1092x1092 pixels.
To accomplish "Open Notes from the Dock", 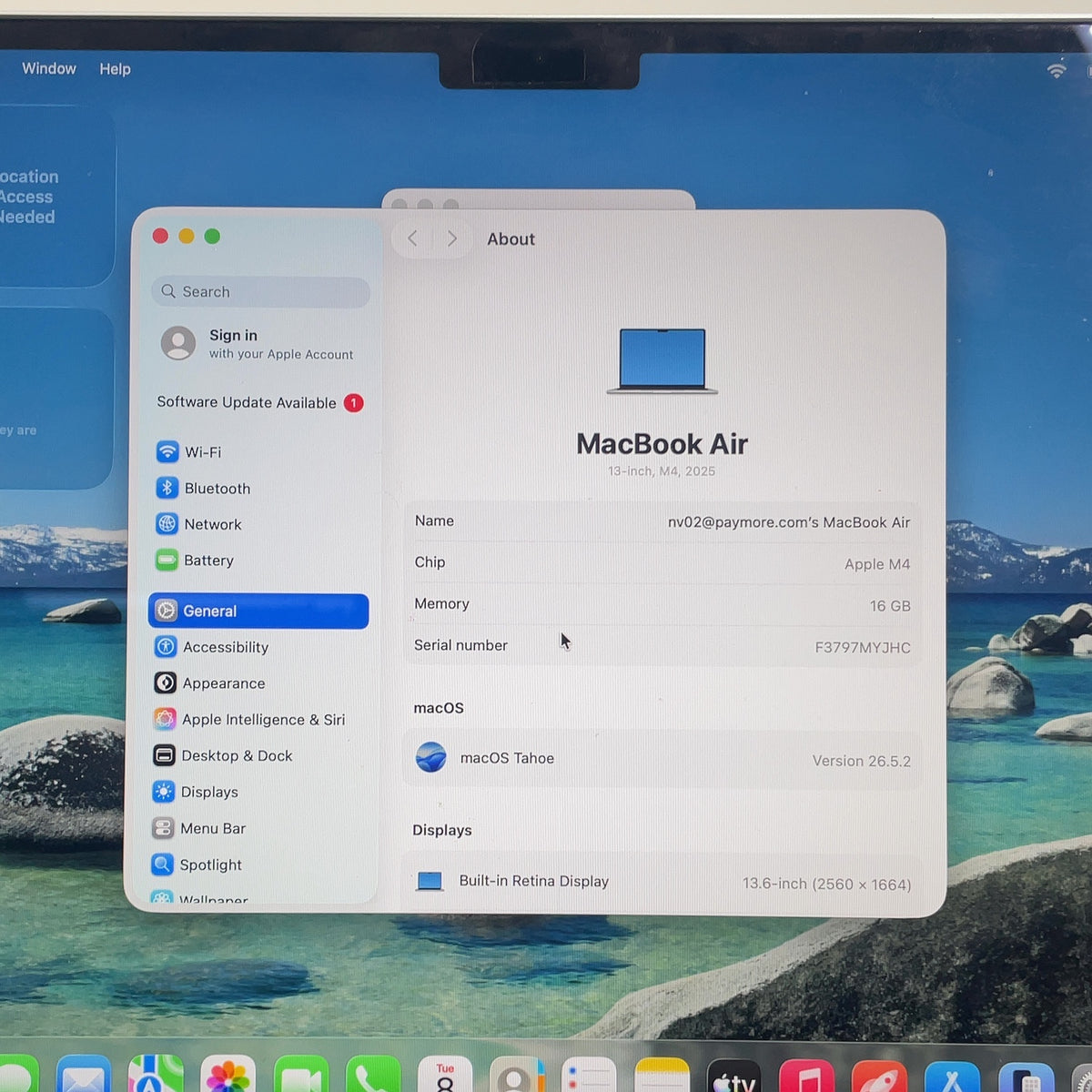I will tap(662, 1076).
